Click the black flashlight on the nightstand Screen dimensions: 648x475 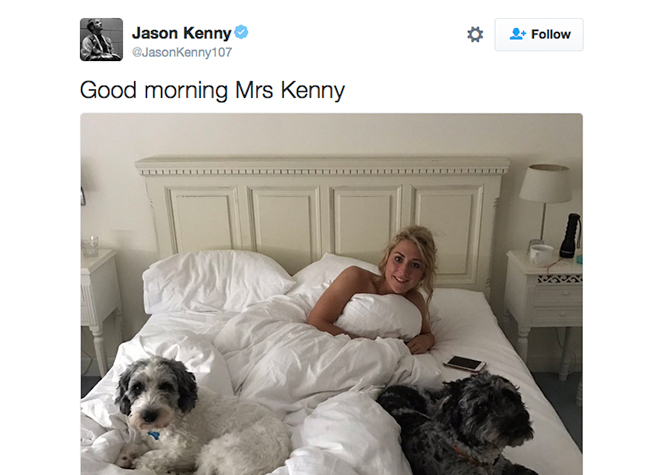coord(570,236)
